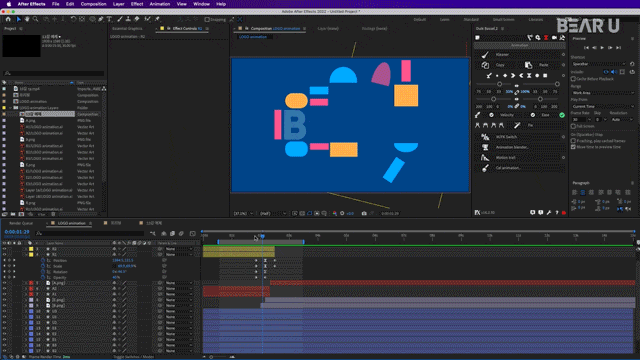Click Last Frame button in Preview panel
Screen dimensions: 640x360
coord(618,48)
